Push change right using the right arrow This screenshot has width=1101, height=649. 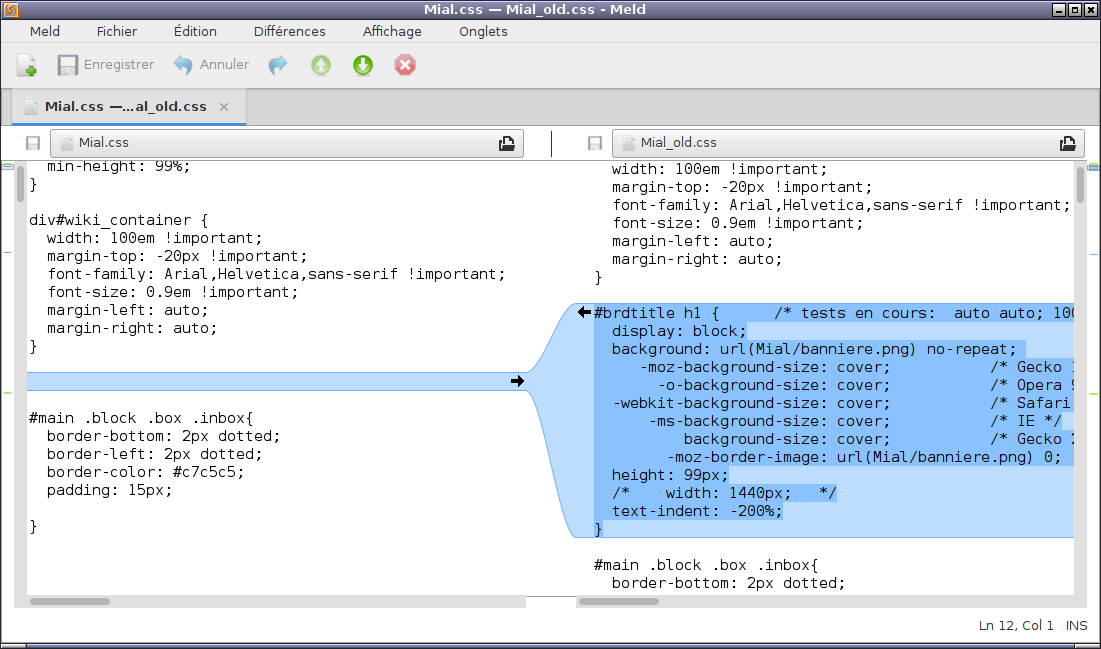[517, 381]
